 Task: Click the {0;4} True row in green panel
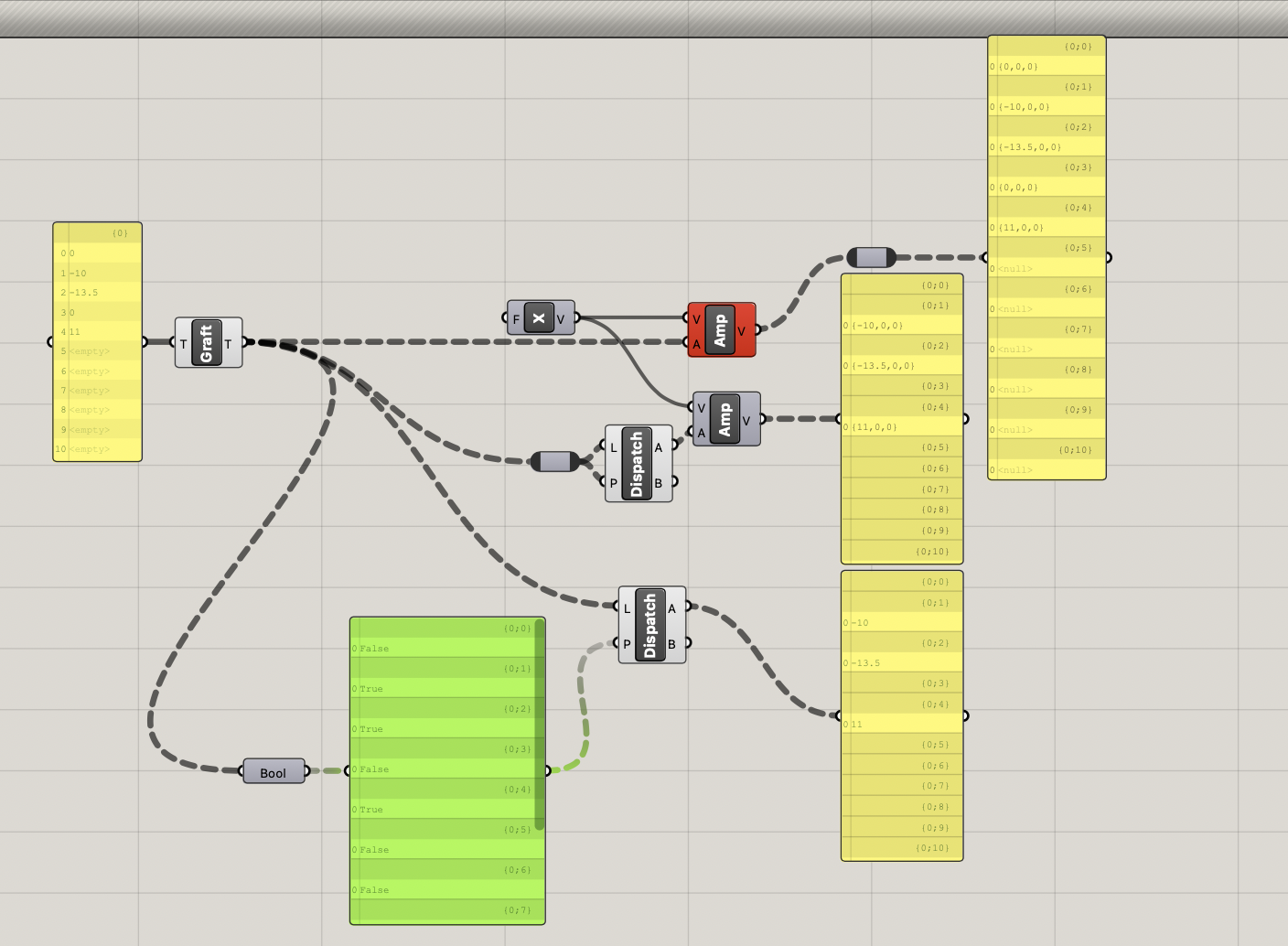tap(443, 810)
